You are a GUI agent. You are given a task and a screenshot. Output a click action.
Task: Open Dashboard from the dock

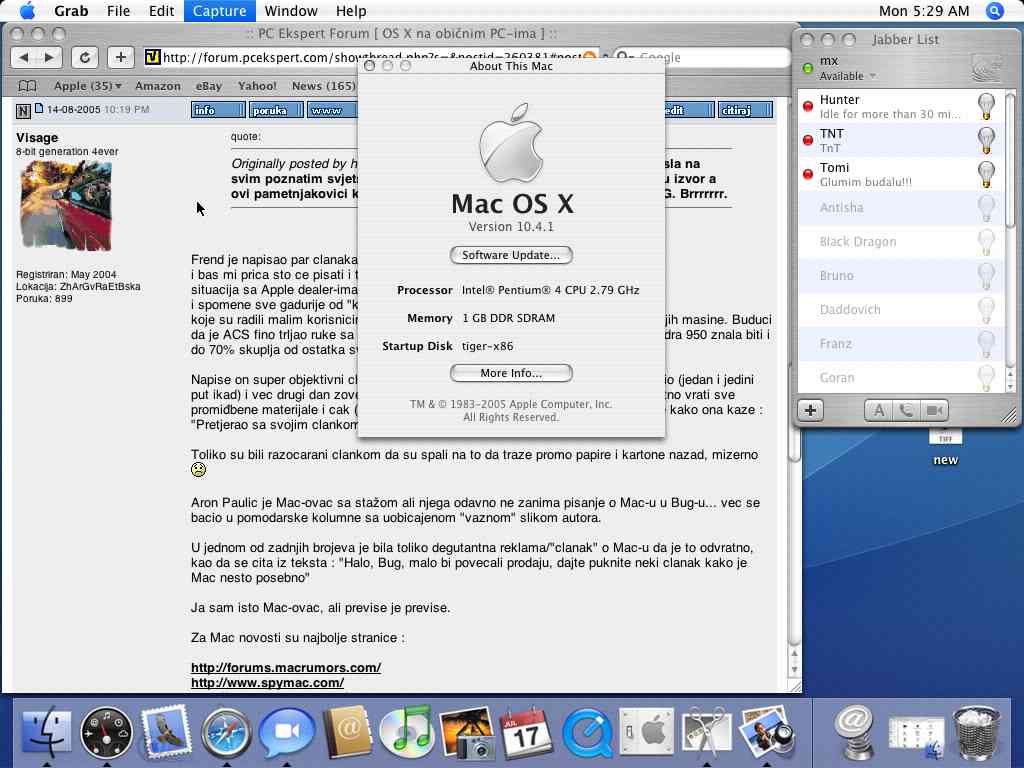[x=106, y=733]
